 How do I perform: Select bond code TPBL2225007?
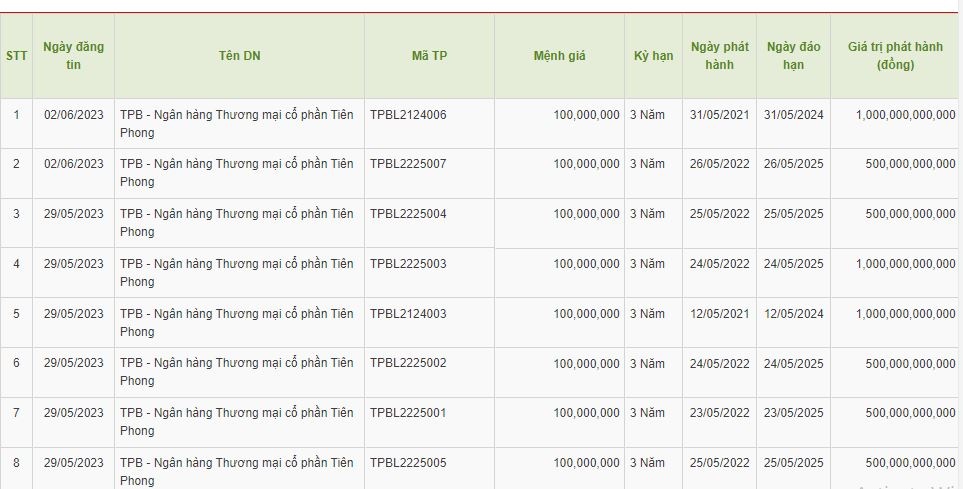pos(408,164)
